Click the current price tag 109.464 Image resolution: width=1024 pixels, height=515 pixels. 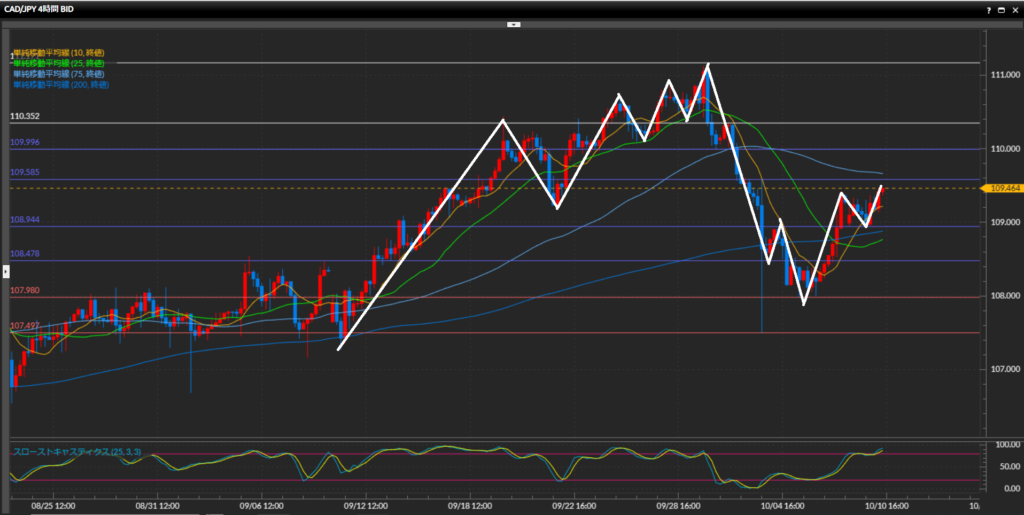1003,188
